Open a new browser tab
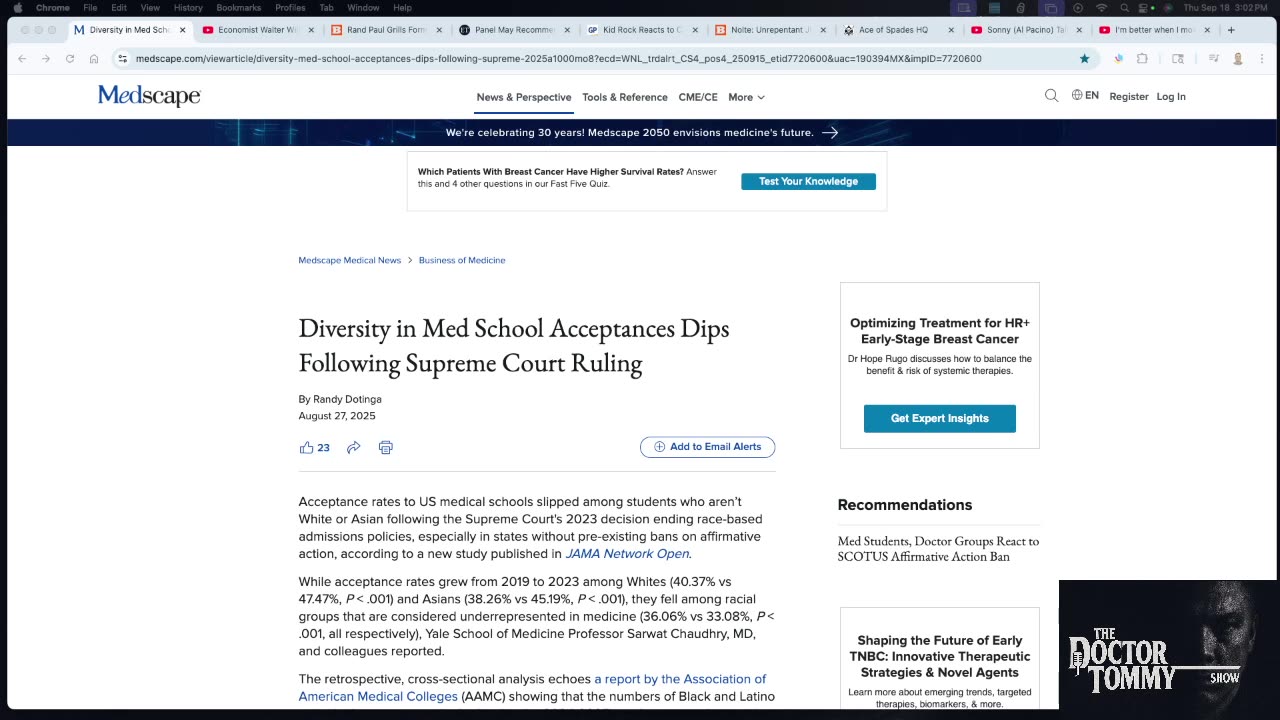1280x720 pixels. 1231,30
